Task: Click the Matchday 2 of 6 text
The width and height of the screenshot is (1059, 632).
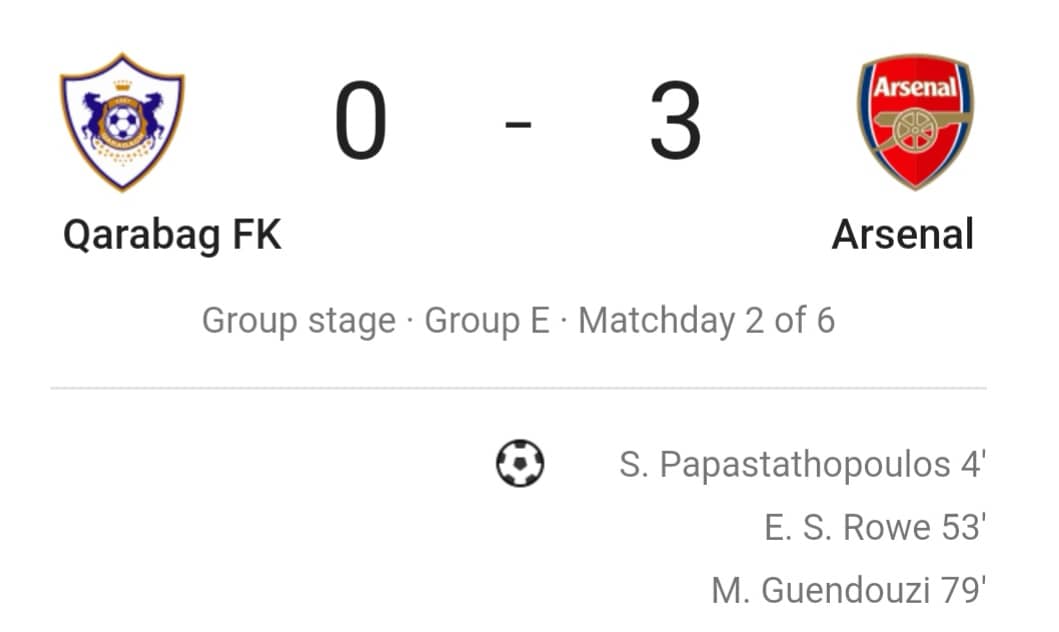Action: click(706, 321)
